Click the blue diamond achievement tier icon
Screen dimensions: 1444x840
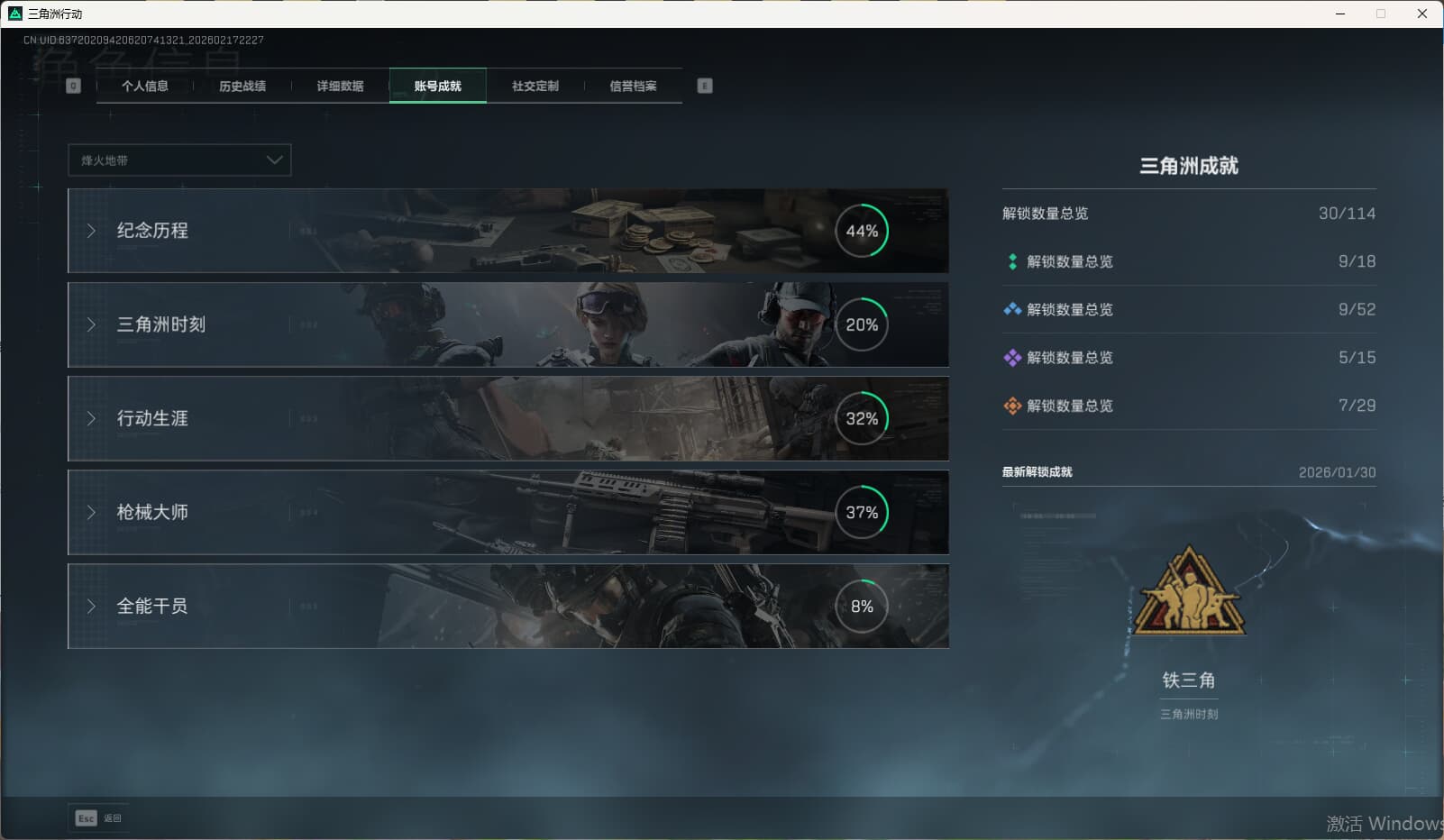(x=1012, y=309)
